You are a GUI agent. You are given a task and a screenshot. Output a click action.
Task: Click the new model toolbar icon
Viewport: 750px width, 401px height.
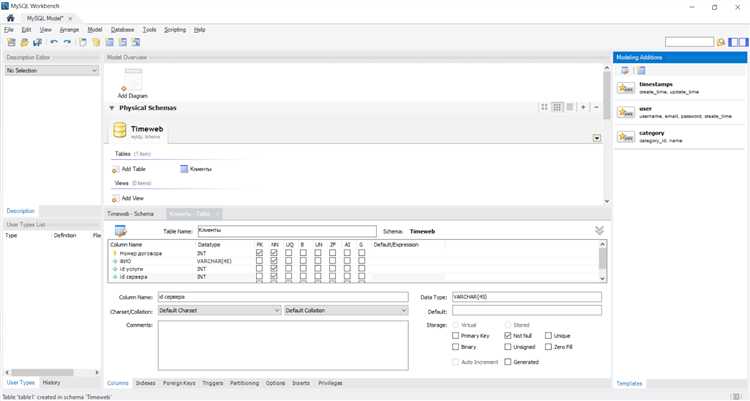click(11, 43)
